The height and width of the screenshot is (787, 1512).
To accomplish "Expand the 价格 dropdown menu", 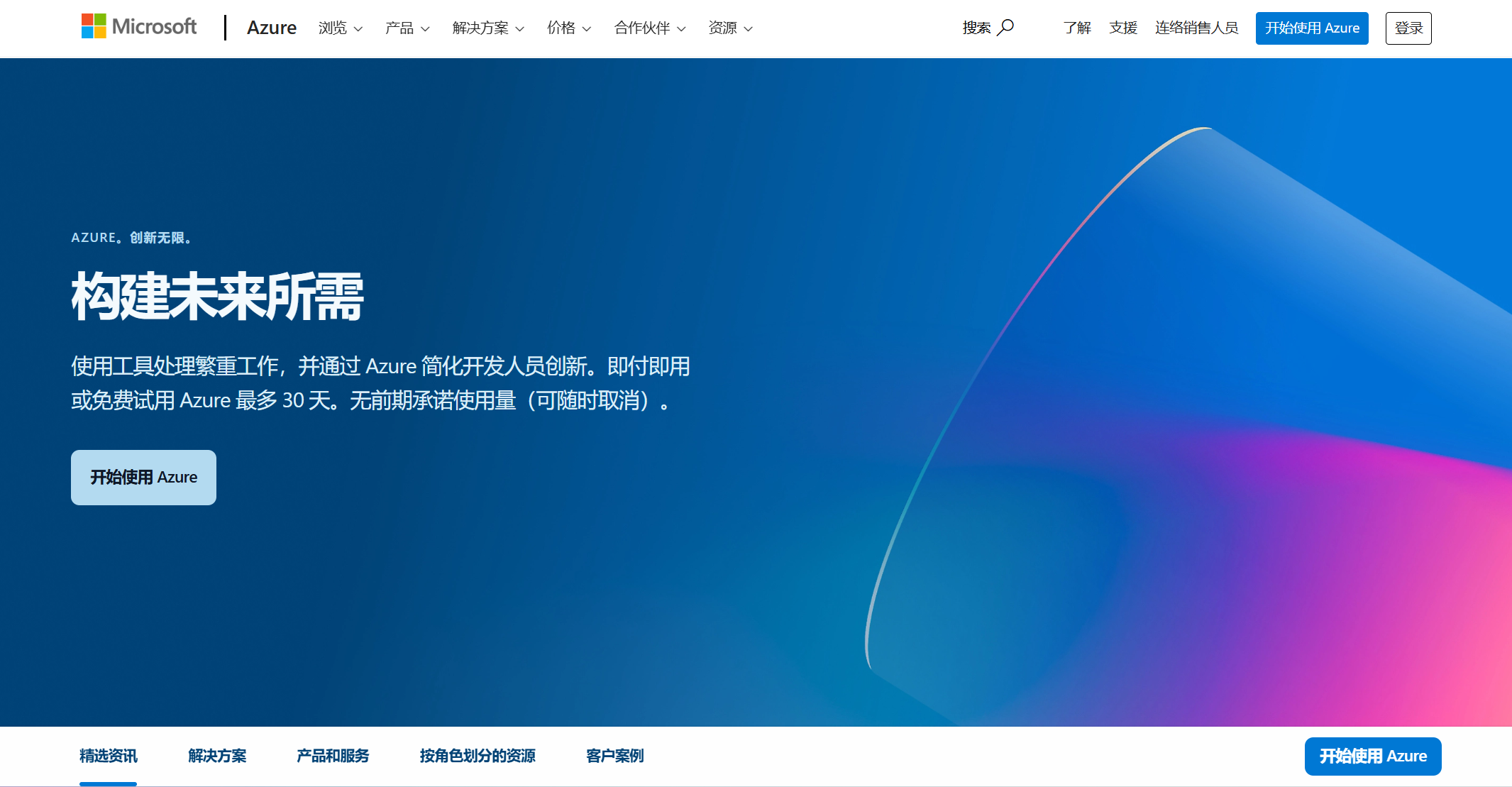I will pos(568,28).
